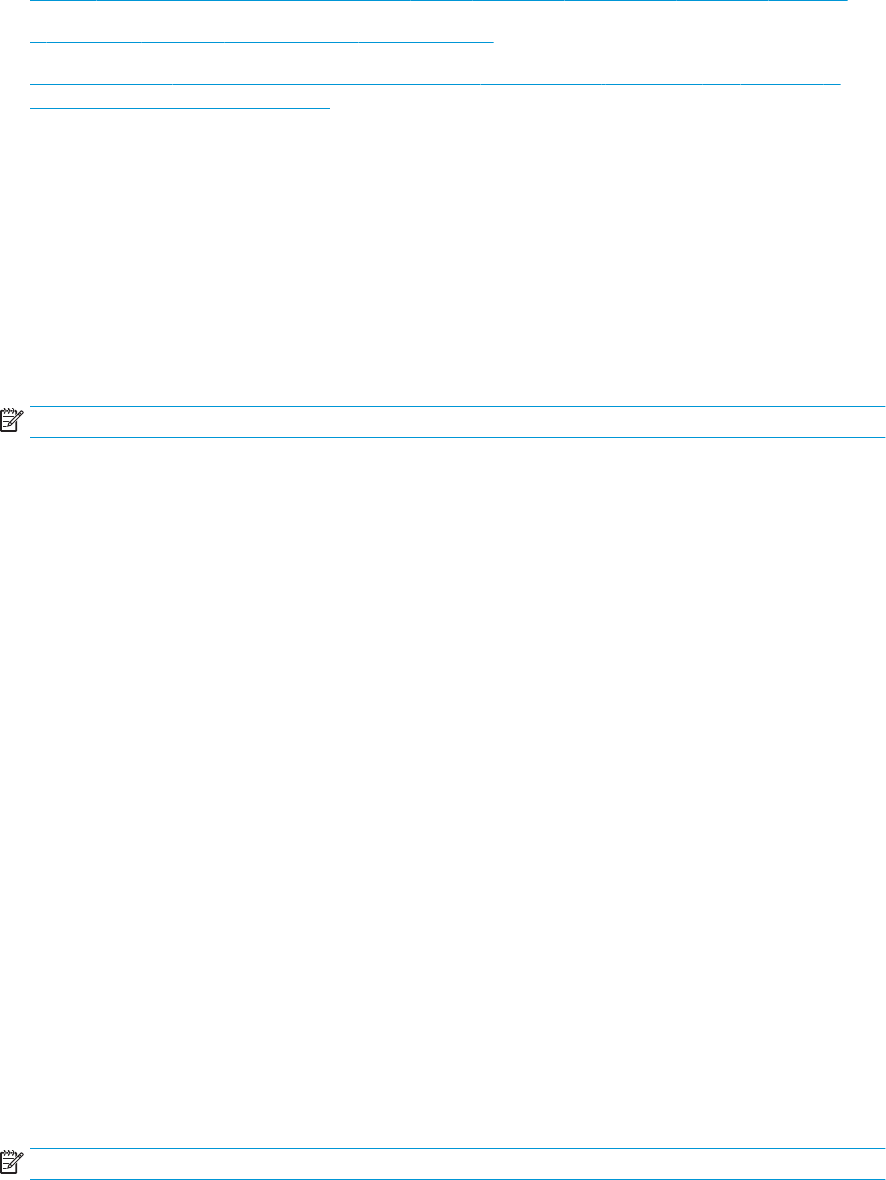Image resolution: width=886 pixels, height=1180 pixels.
Task: Click inside the upper note box area
Action: tap(457, 421)
